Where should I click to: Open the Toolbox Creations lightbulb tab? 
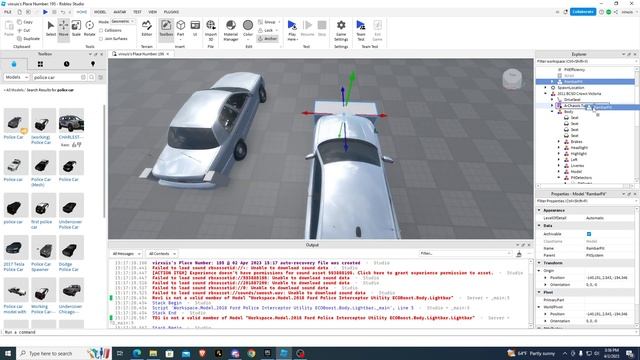click(93, 64)
